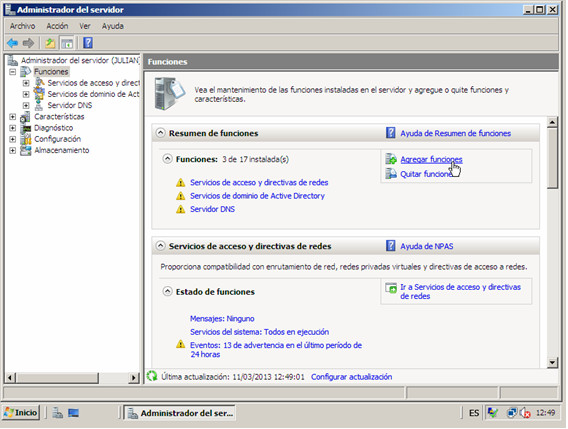Click the Server Manager quick launch taskbar icon

(57, 413)
